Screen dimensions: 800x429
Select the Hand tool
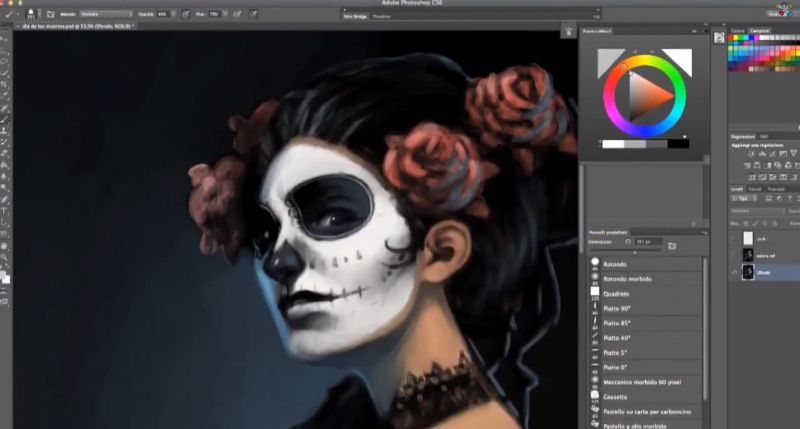tap(4, 246)
